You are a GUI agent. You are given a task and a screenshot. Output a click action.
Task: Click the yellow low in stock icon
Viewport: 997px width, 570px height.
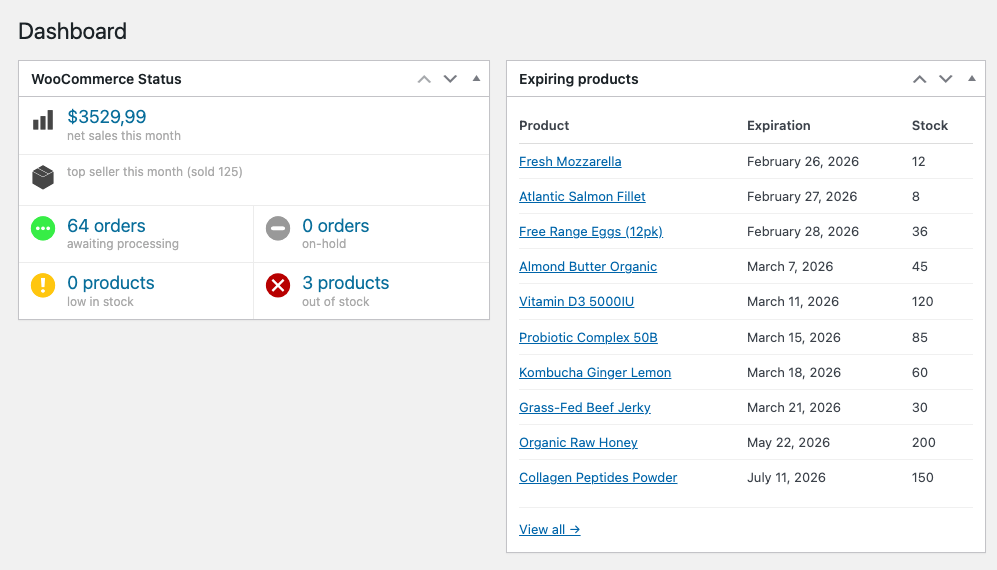coord(43,286)
